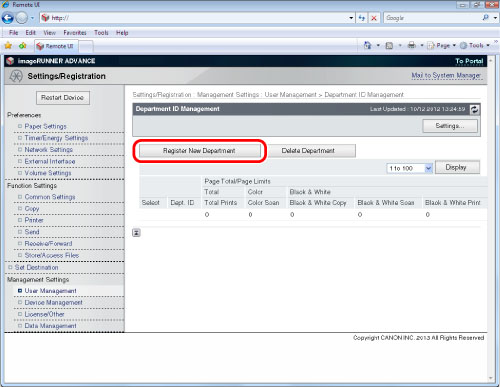Click Management Settings in breadcrumb trail
This screenshot has height=387, width=500.
(x=228, y=95)
